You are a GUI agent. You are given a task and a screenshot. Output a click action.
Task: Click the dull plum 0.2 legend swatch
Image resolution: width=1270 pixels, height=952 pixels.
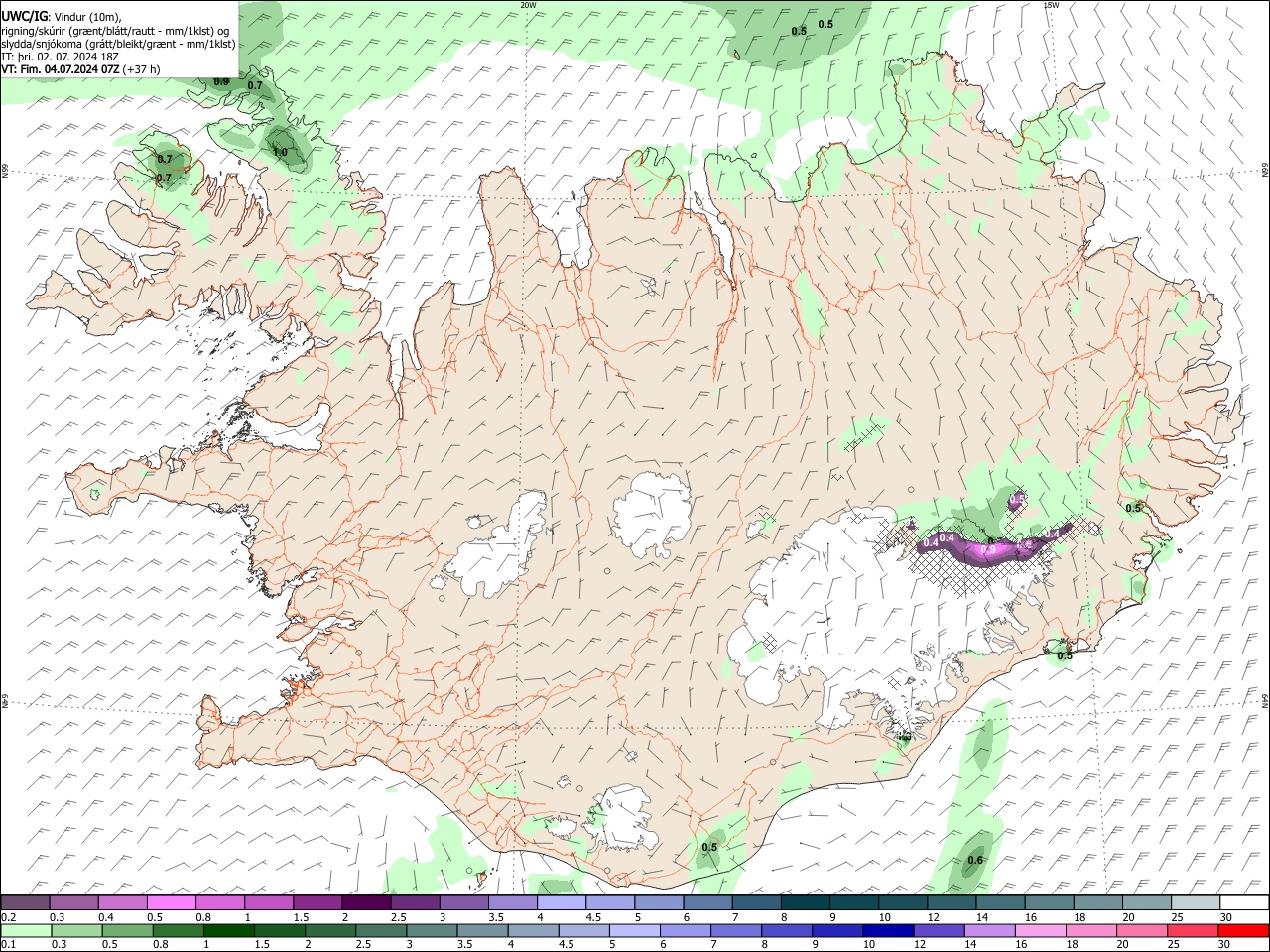(x=25, y=902)
